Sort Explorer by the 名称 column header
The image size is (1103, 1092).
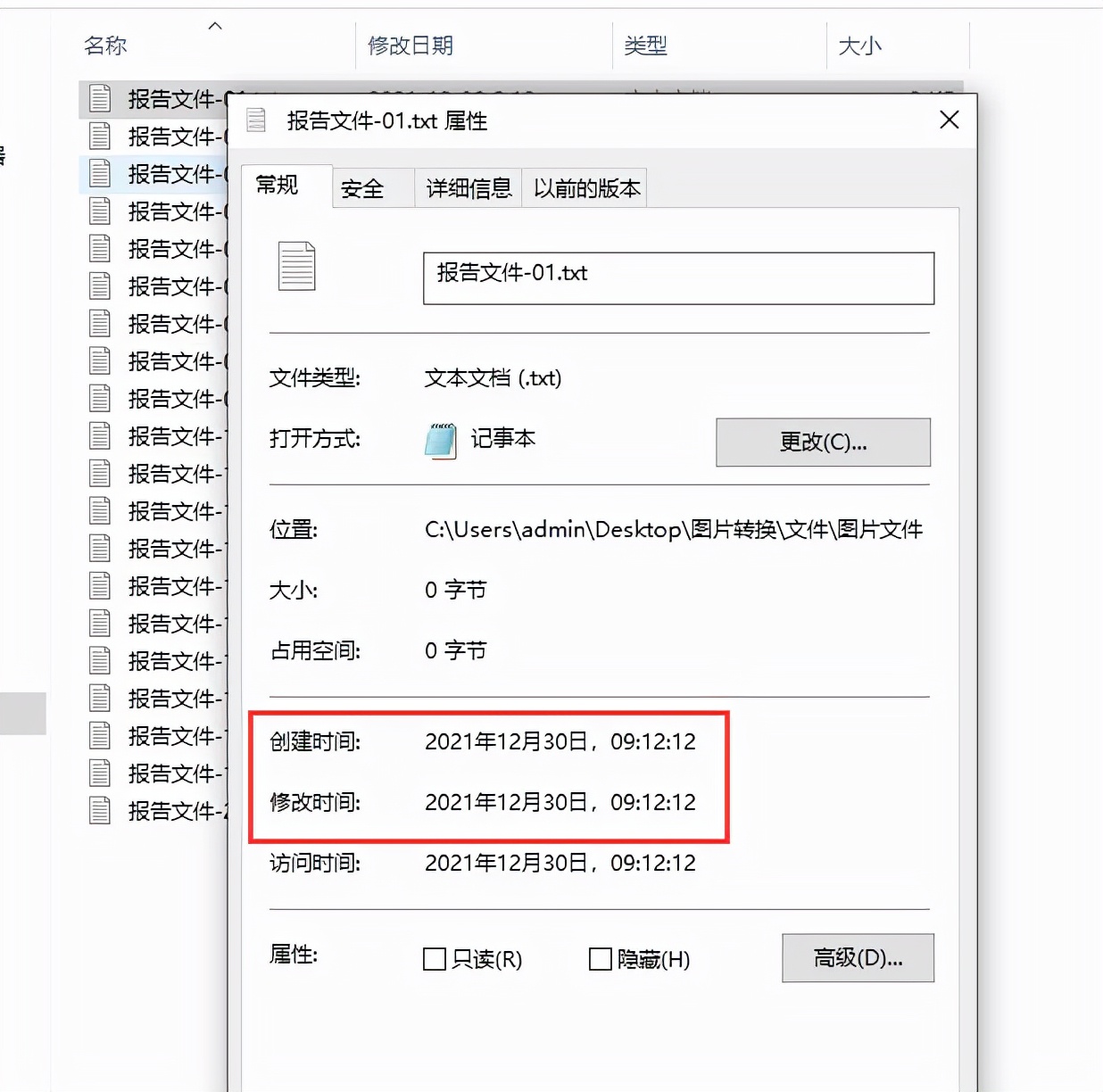coord(105,45)
